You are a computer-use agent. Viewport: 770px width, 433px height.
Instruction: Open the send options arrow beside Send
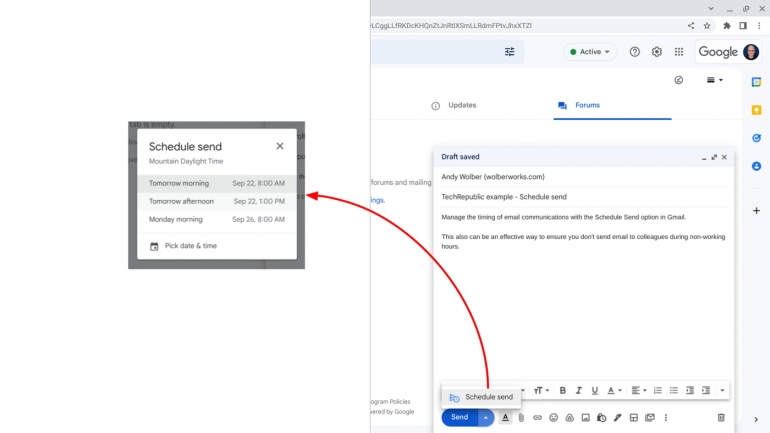click(x=486, y=417)
